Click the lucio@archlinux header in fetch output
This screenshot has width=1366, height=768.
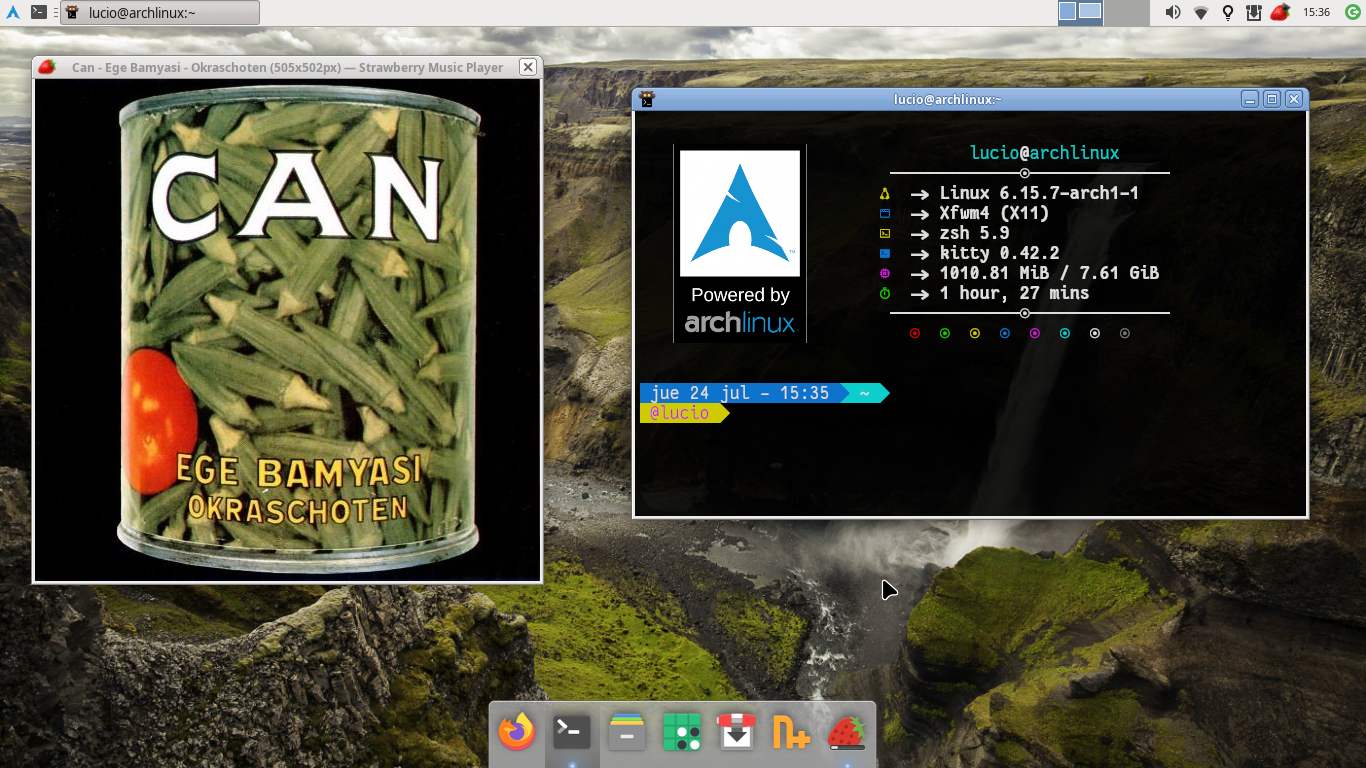point(1045,153)
